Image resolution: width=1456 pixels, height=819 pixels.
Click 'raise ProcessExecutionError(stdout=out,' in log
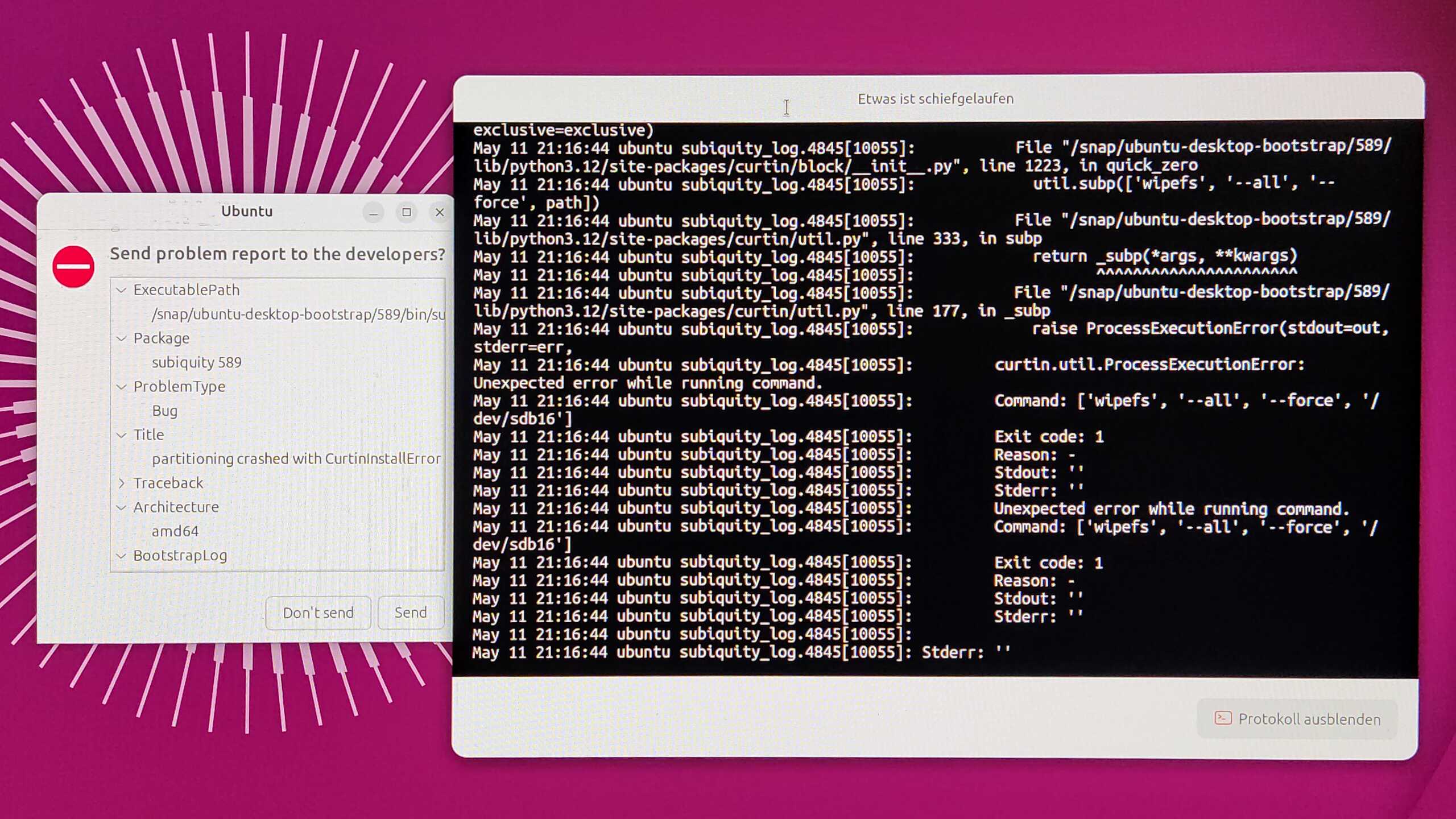1211,328
